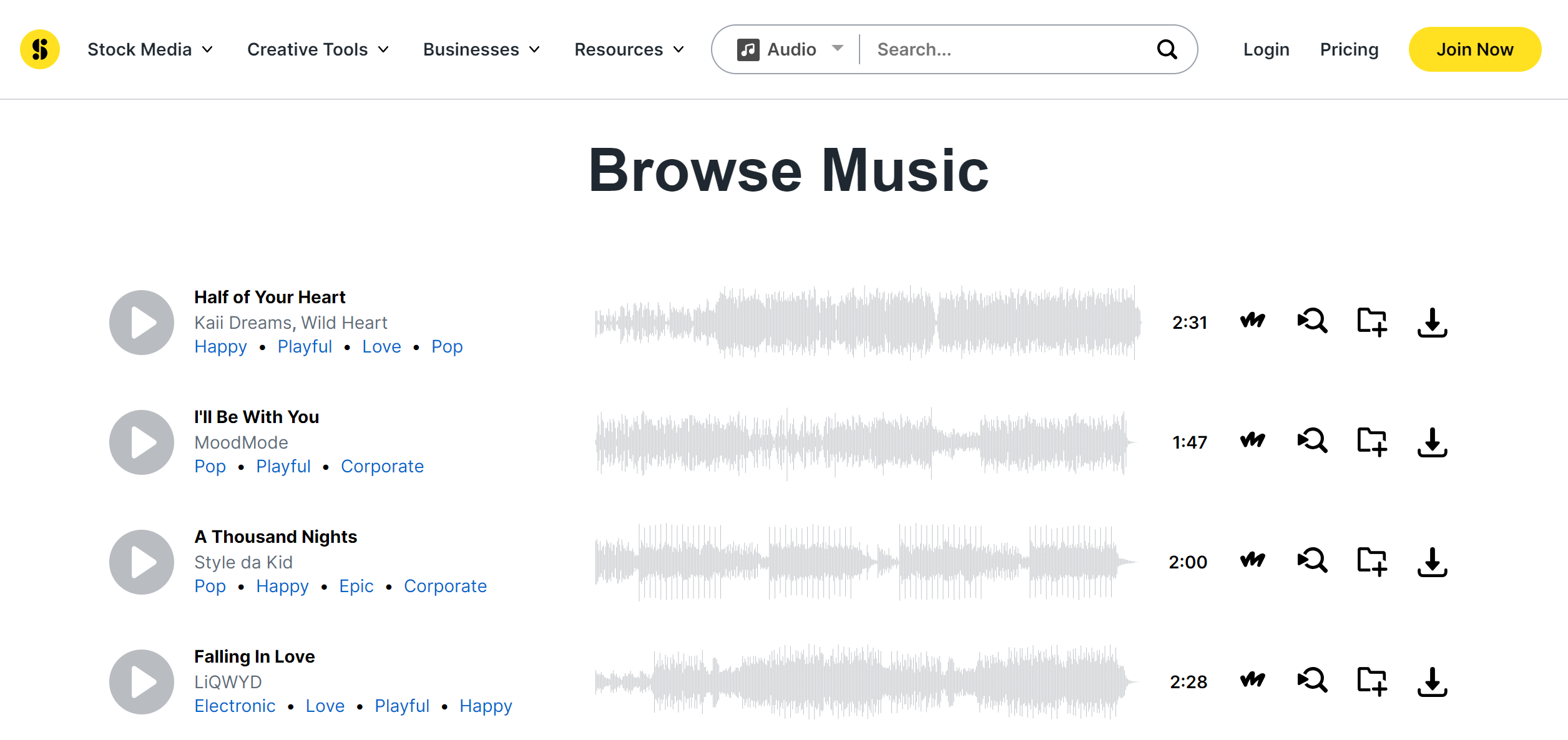1568x740 pixels.
Task: Open the Audio media type dropdown
Action: [790, 49]
